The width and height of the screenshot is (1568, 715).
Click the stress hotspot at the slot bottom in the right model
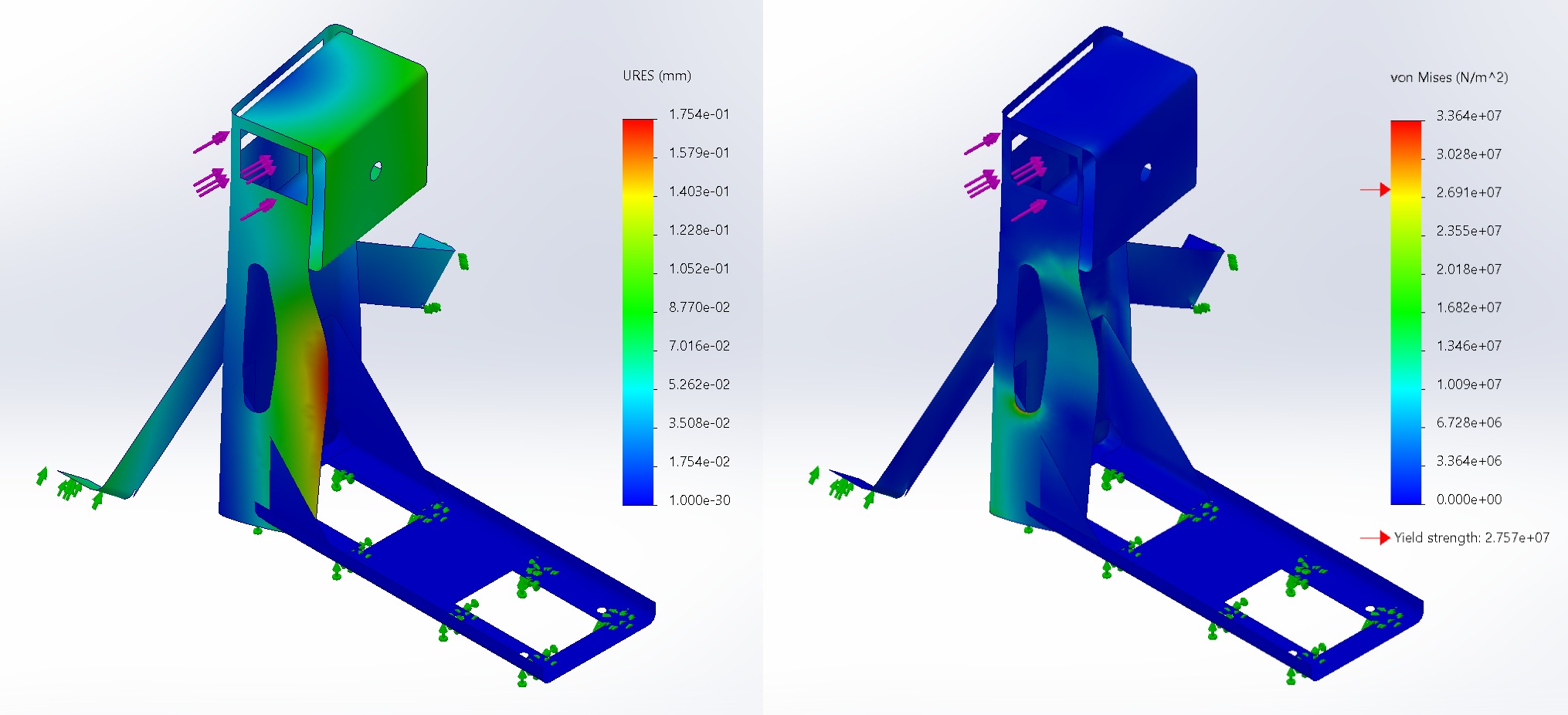click(1026, 409)
